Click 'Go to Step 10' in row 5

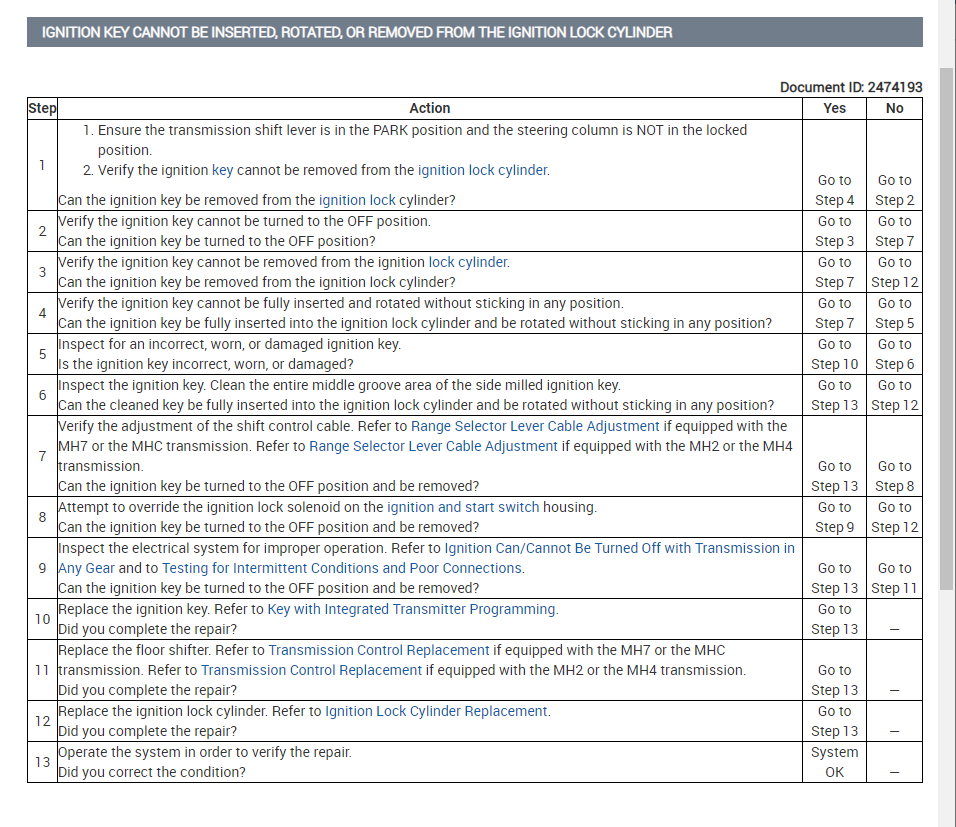[x=834, y=354]
